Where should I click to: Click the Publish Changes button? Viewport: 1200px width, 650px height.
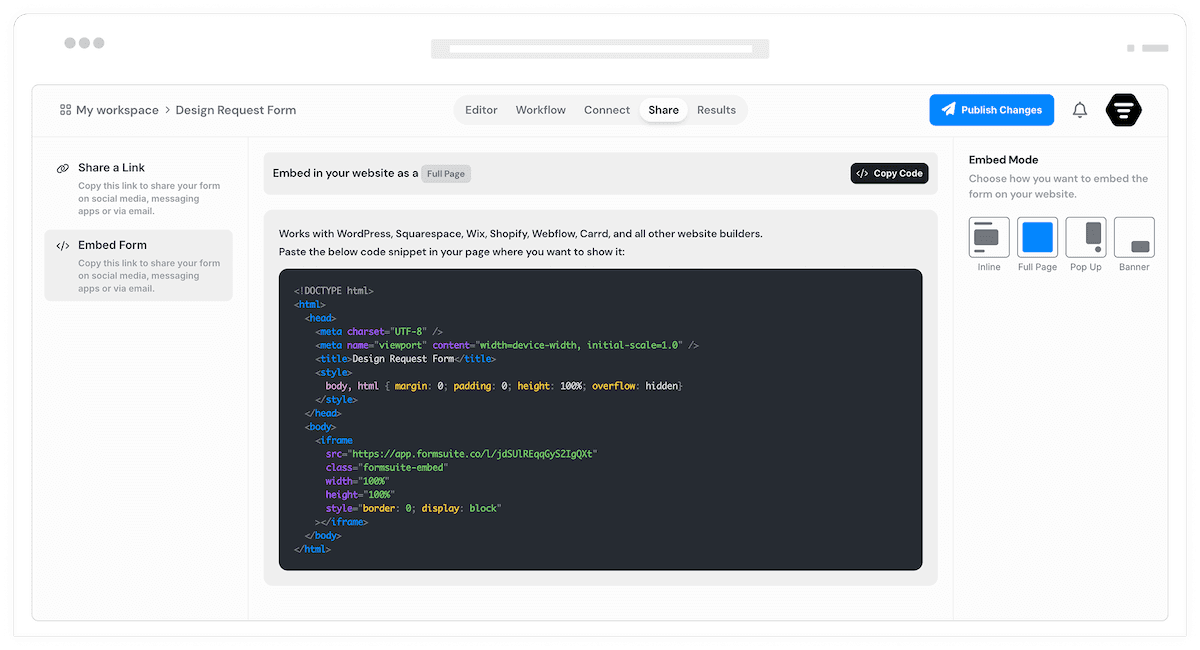[x=991, y=110]
